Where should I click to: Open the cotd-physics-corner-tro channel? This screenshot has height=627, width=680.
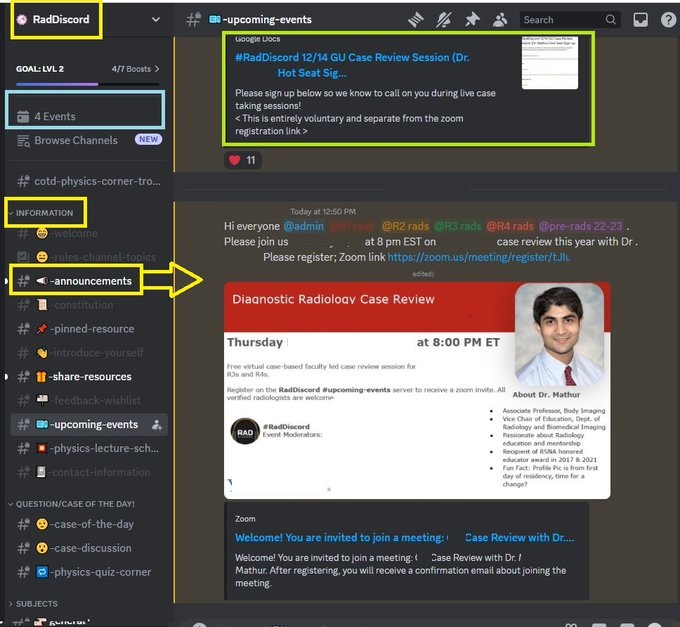[x=89, y=181]
